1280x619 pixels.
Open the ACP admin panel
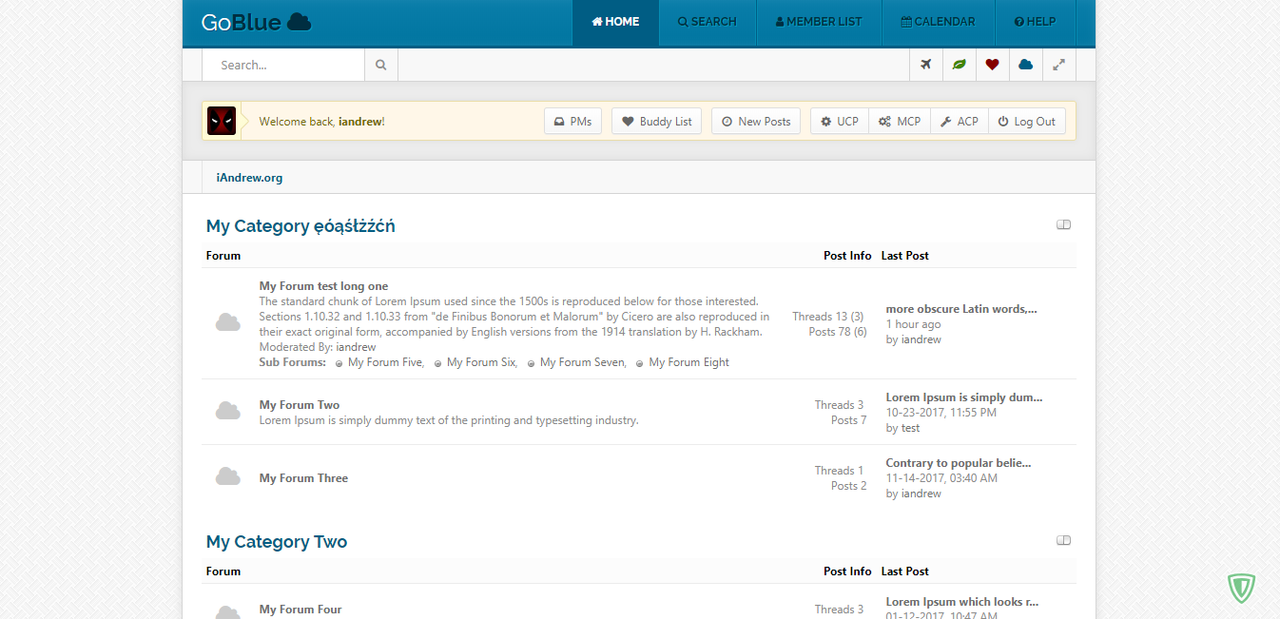point(960,121)
